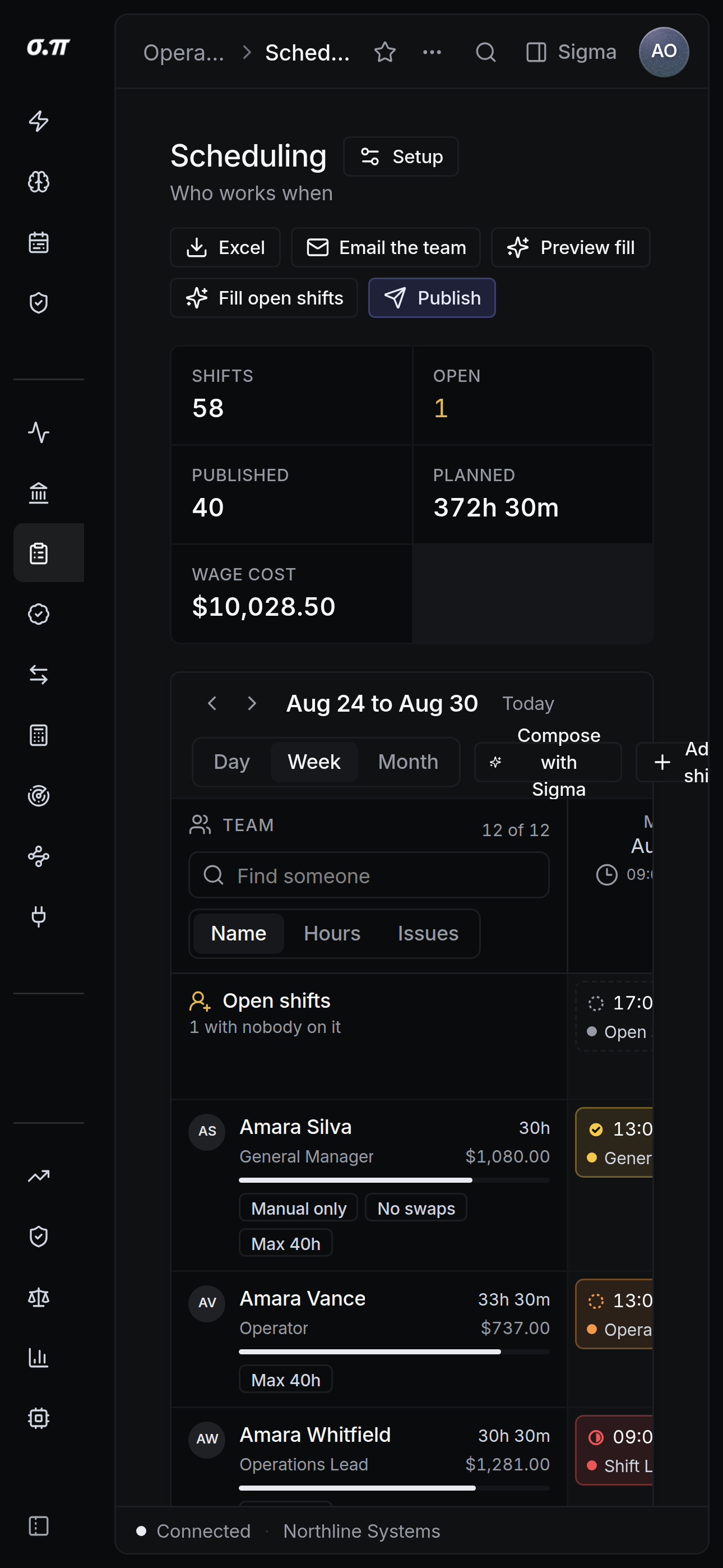Click the Connected status indicator

click(x=193, y=1531)
